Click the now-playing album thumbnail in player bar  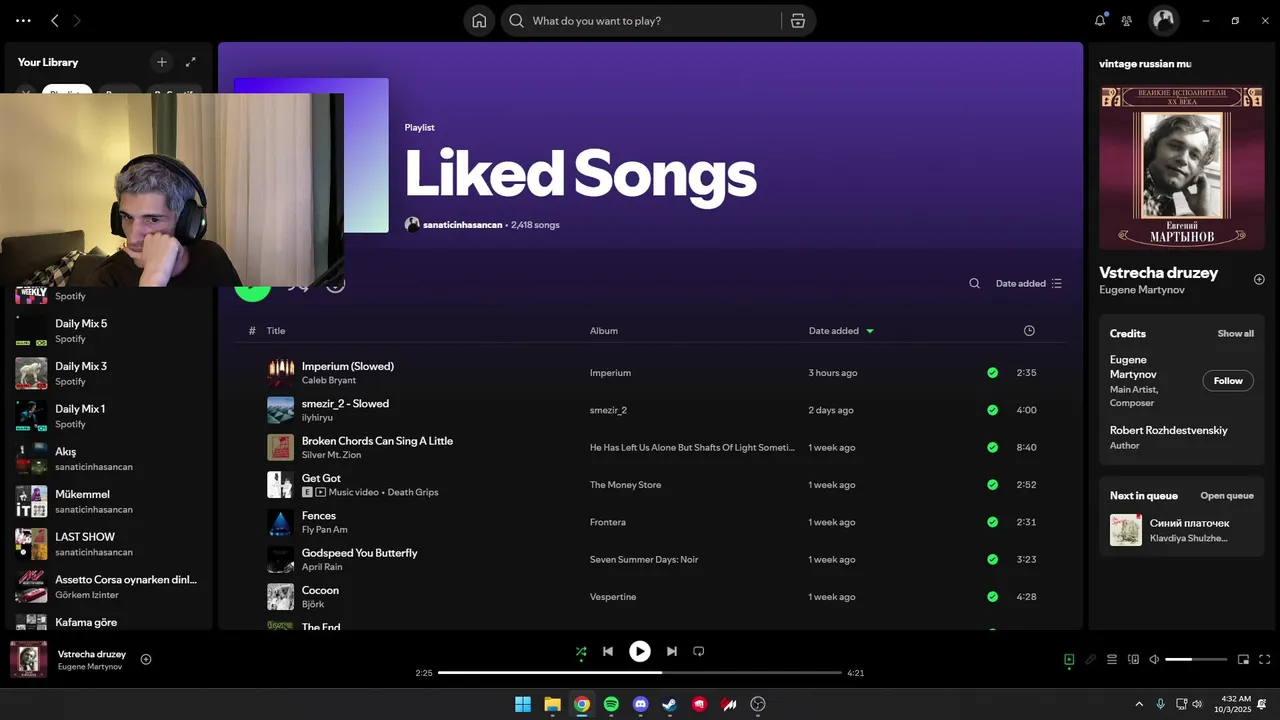(28, 660)
